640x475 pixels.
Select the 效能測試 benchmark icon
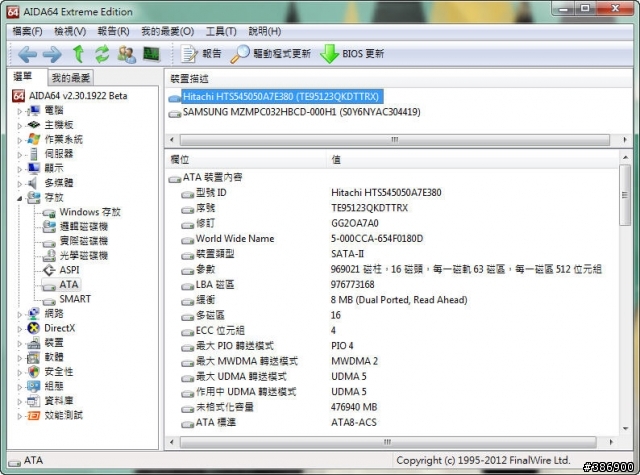click(33, 415)
